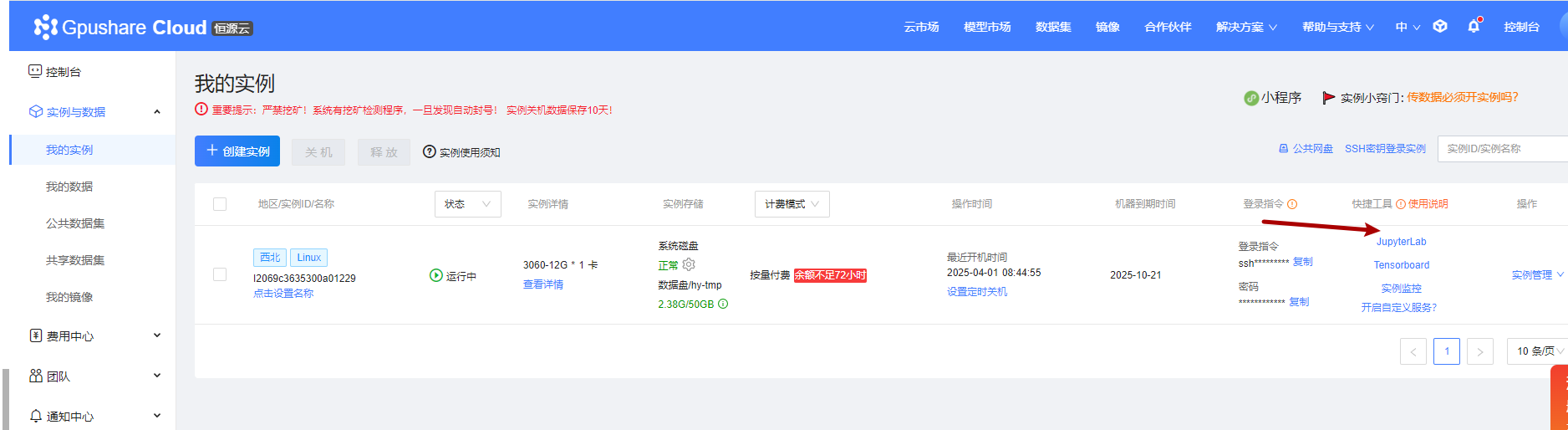Select 我的数据 in the sidebar
Screen dimensions: 1568x430
tap(69, 187)
